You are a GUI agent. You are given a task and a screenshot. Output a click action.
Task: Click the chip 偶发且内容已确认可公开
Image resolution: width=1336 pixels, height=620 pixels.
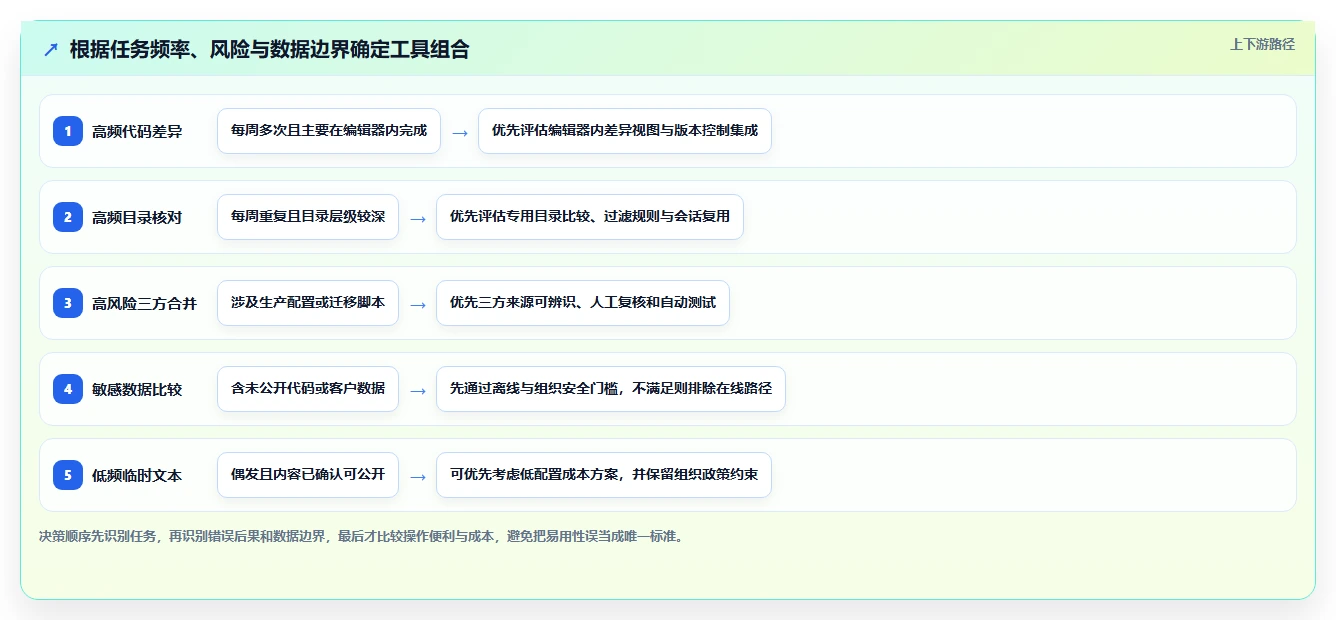point(308,475)
